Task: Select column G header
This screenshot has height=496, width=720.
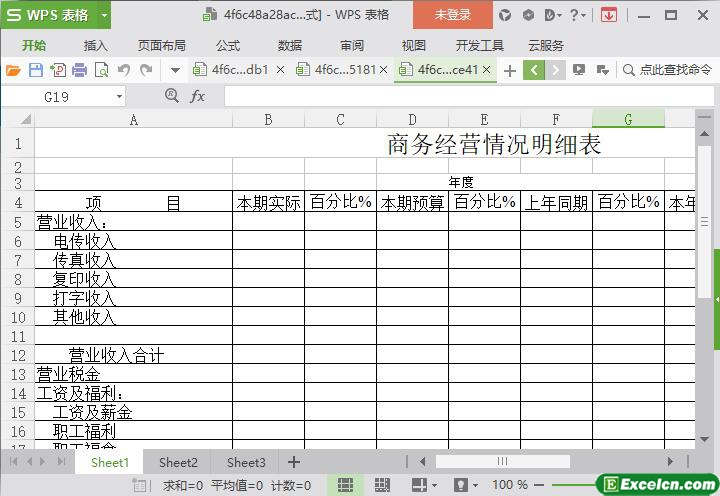Action: click(628, 119)
